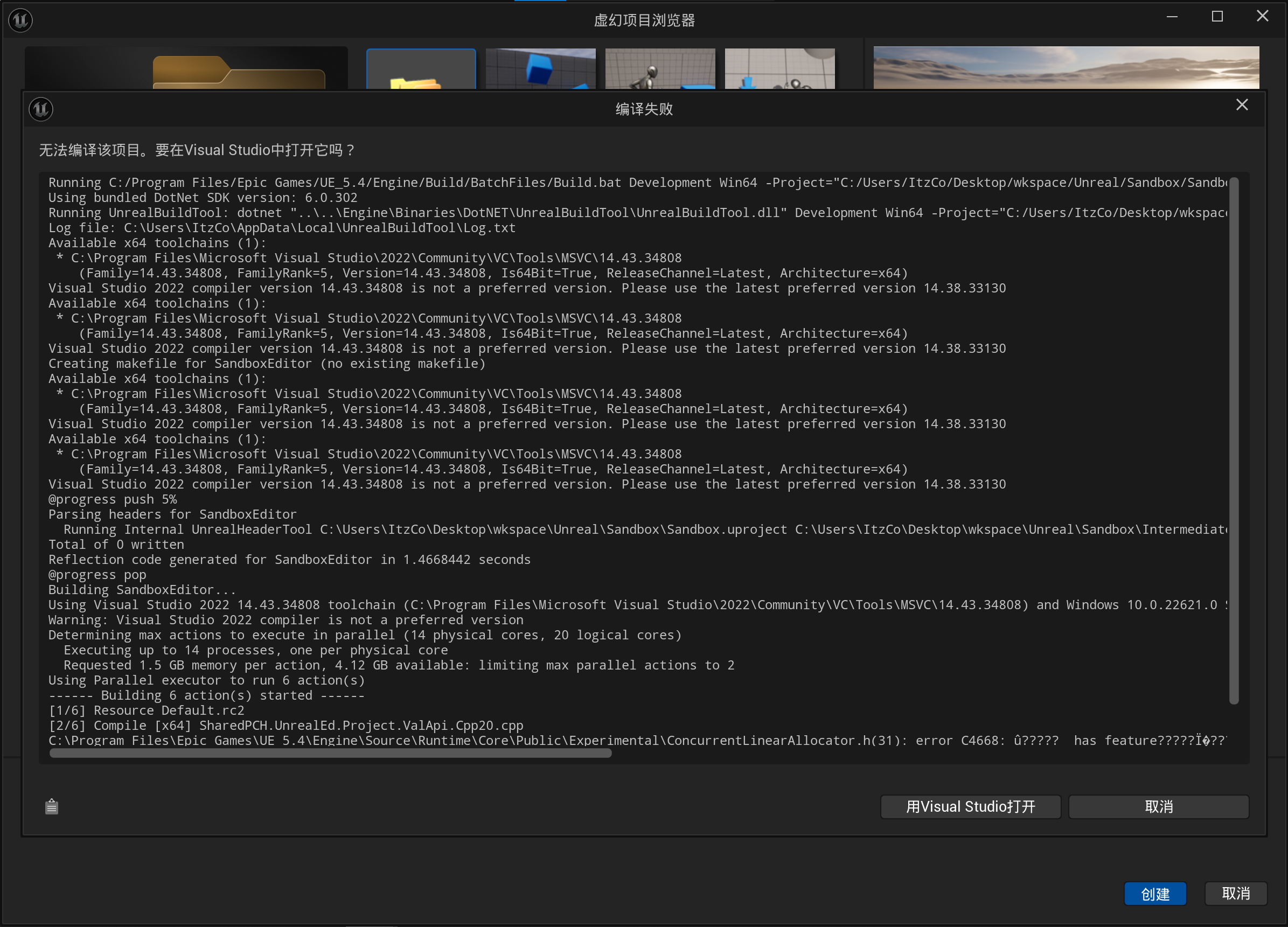The image size is (1288, 927).
Task: Click 用Visual Studio打开 button
Action: click(x=970, y=806)
